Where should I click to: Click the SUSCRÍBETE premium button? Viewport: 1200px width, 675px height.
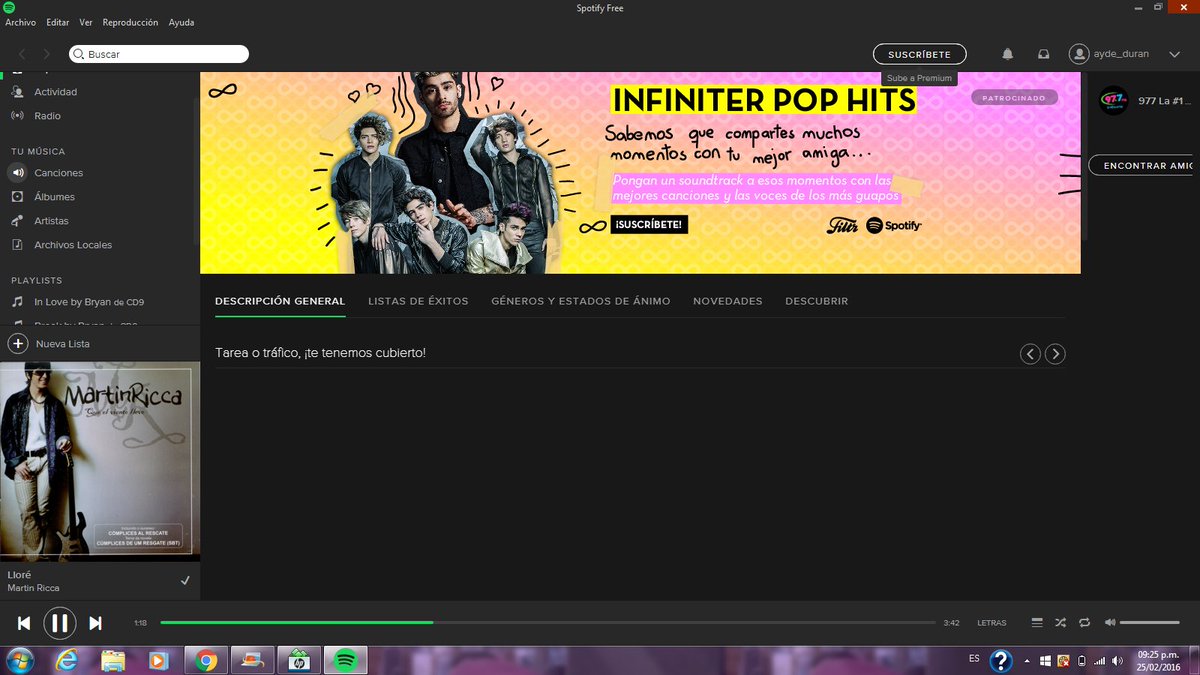click(x=919, y=54)
